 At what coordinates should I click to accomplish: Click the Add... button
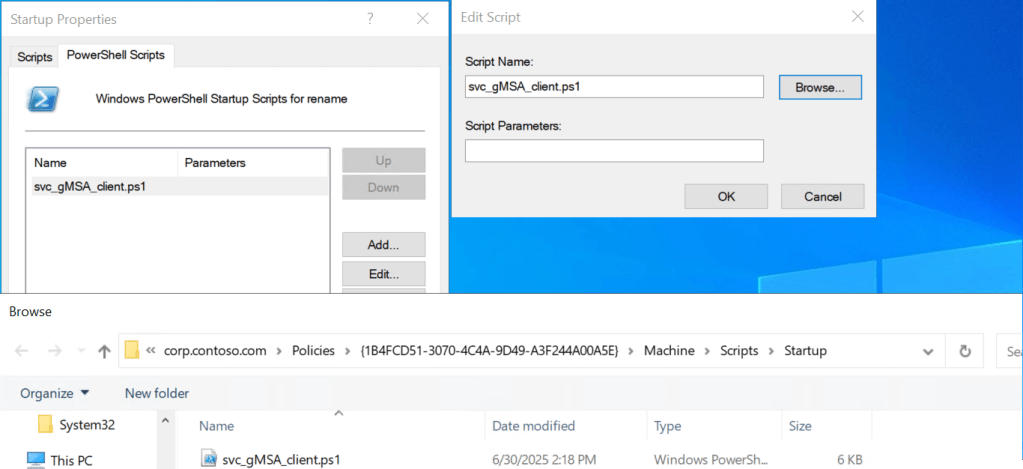click(x=383, y=245)
